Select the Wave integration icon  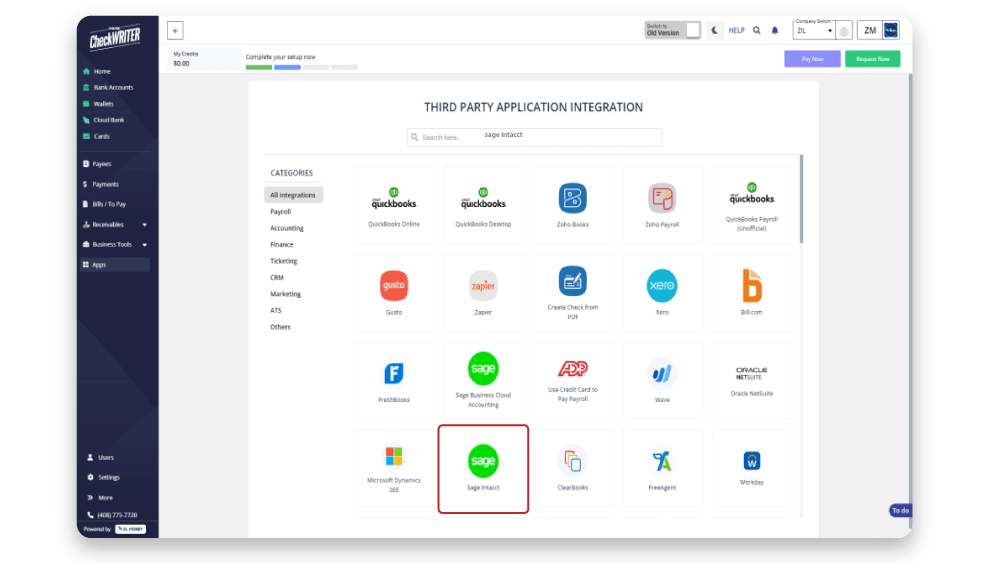[662, 374]
